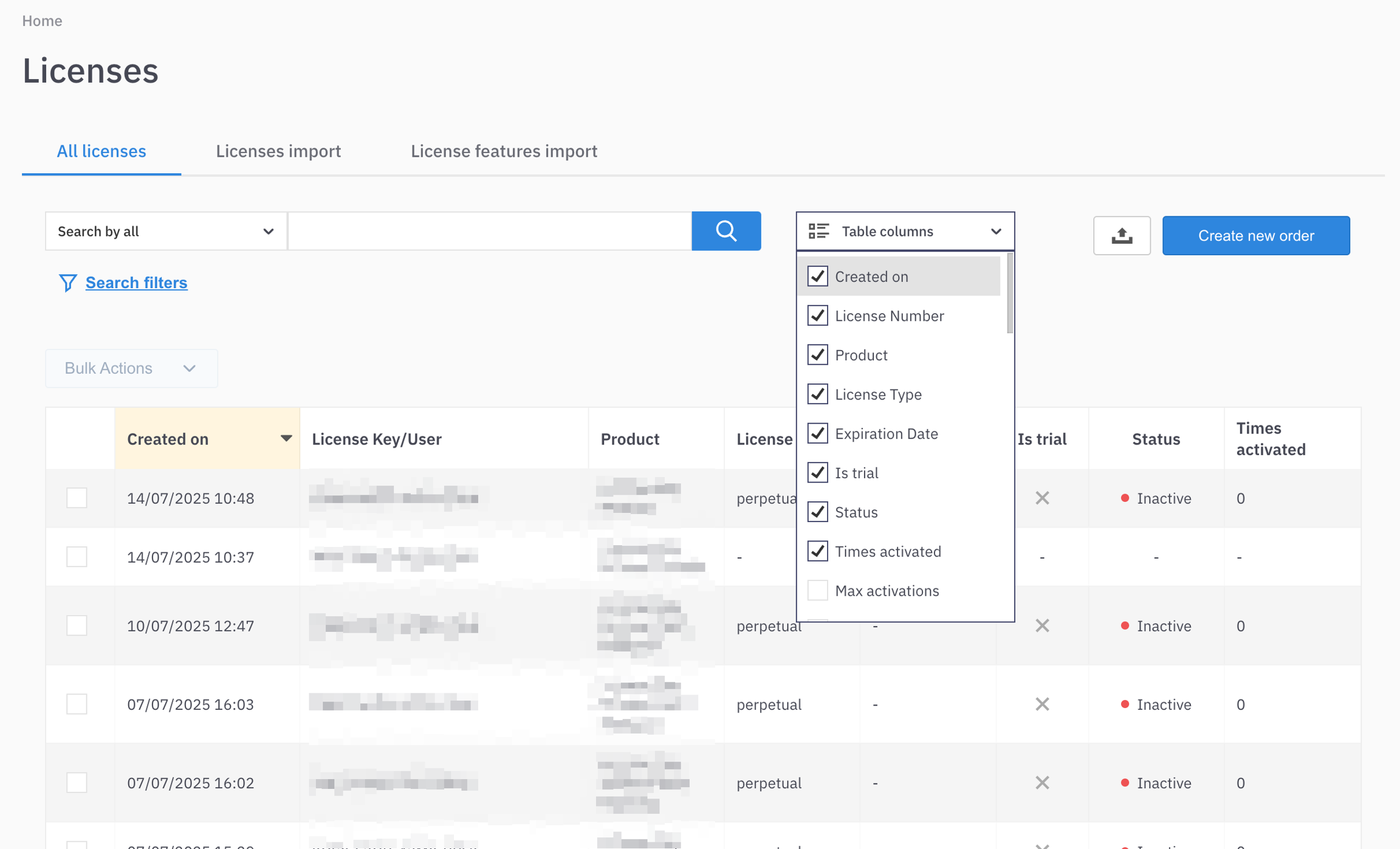Click the columns list scrollbar thumb
Viewport: 1400px width, 849px height.
tap(1009, 294)
